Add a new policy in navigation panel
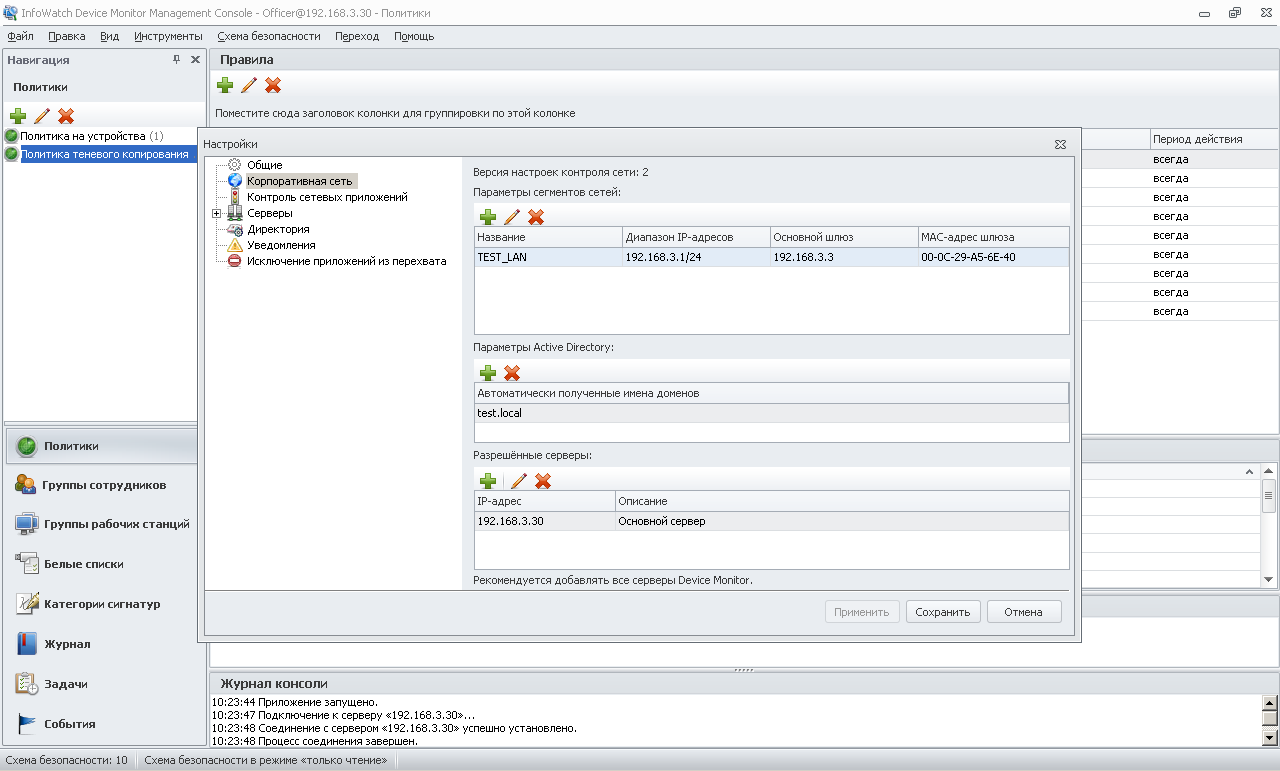This screenshot has width=1280, height=771. pos(18,116)
